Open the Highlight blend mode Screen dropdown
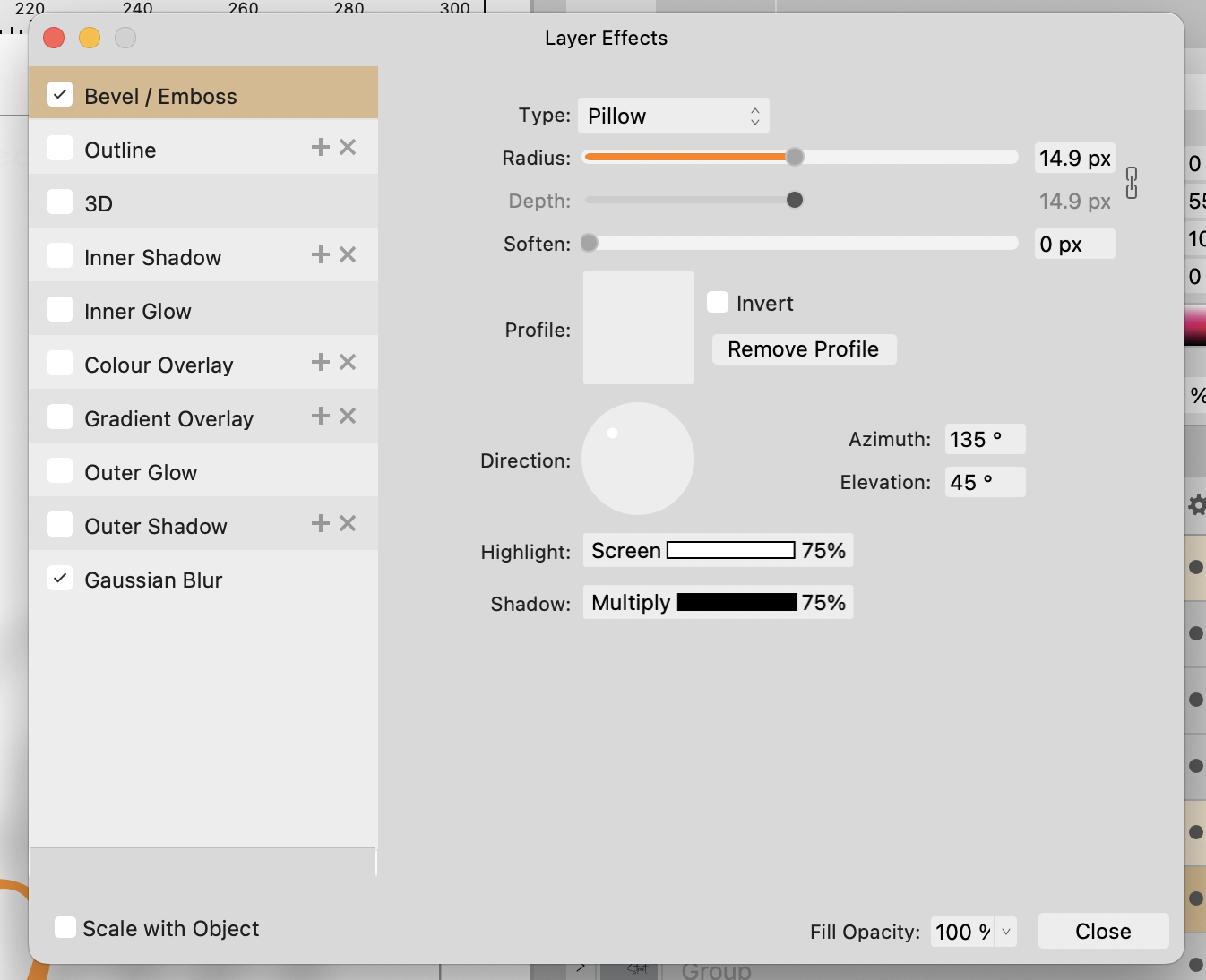This screenshot has height=980, width=1206. tap(625, 551)
